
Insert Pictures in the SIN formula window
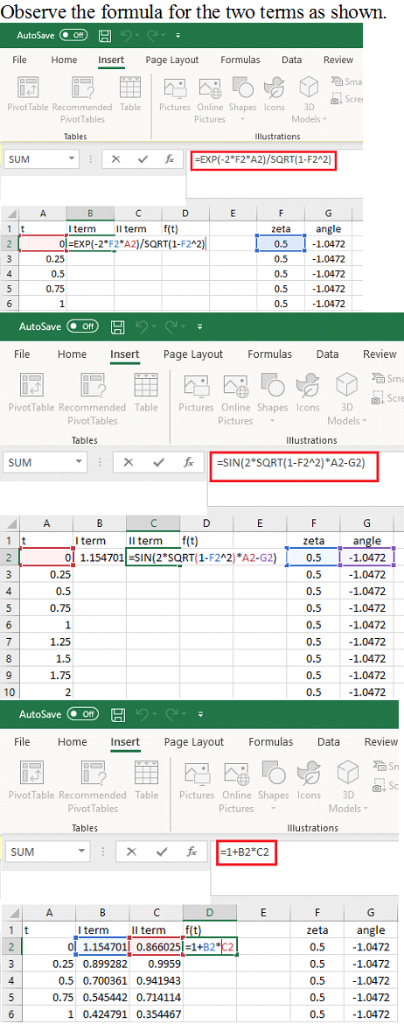[196, 393]
